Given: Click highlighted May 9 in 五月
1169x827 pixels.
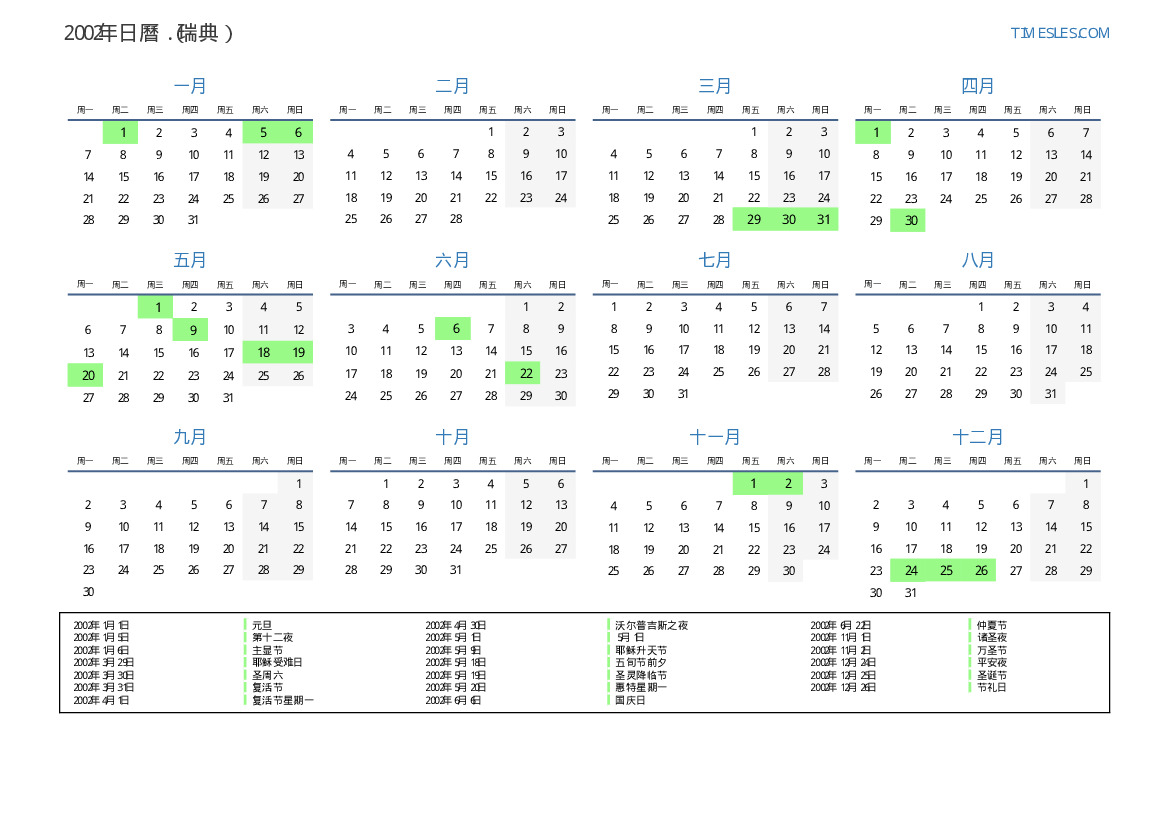Looking at the screenshot, I should pos(193,329).
